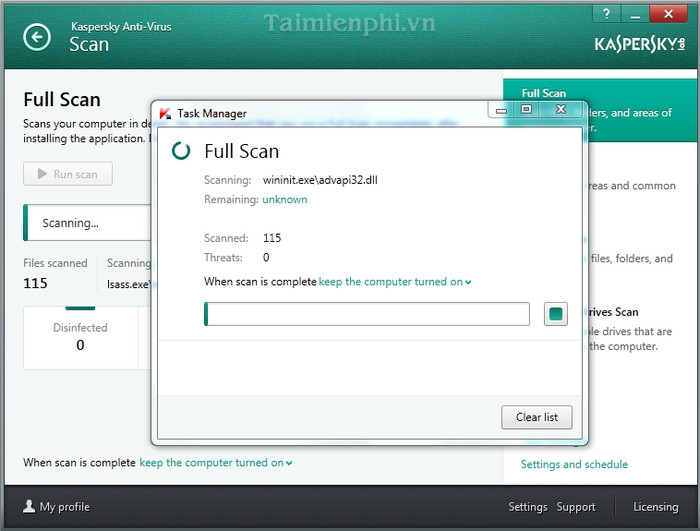Image resolution: width=700 pixels, height=531 pixels.
Task: Click the lsass.exe scanning entry in main window
Action: (x=129, y=284)
